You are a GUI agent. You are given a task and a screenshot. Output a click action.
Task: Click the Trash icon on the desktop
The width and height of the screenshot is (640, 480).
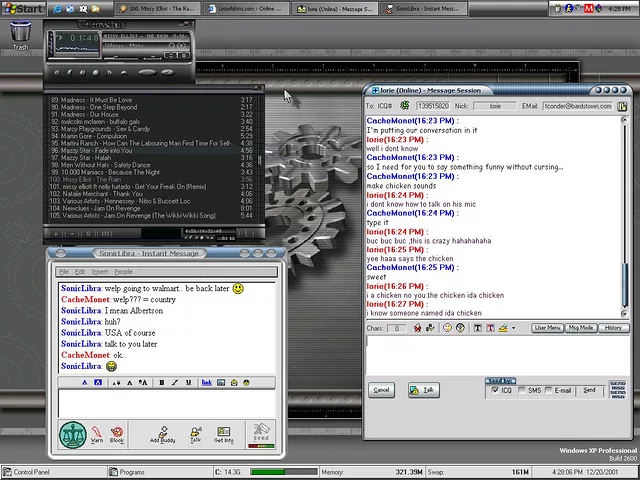tap(20, 35)
